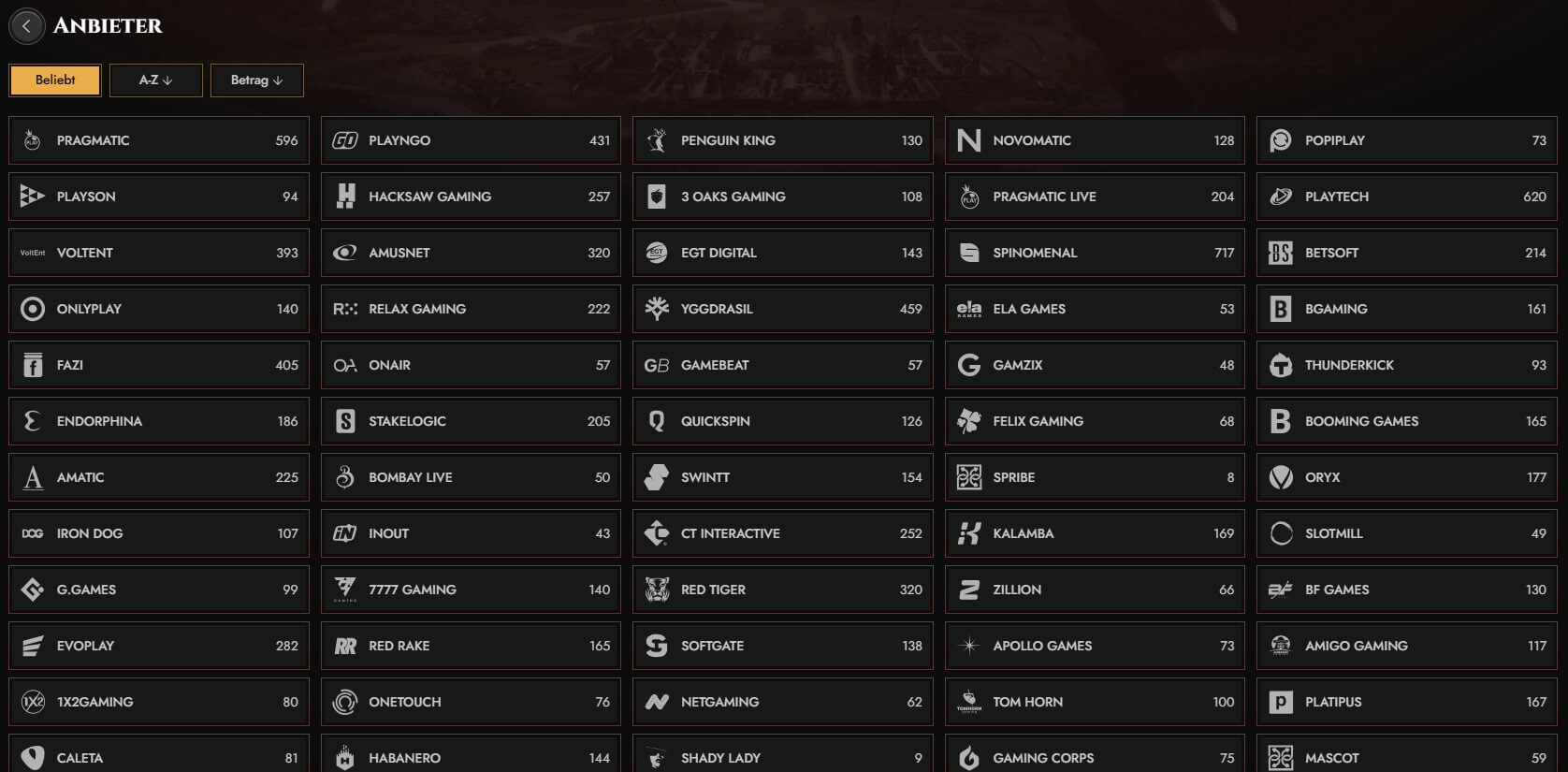
Task: Open the Evoplay provider games
Action: coord(158,646)
